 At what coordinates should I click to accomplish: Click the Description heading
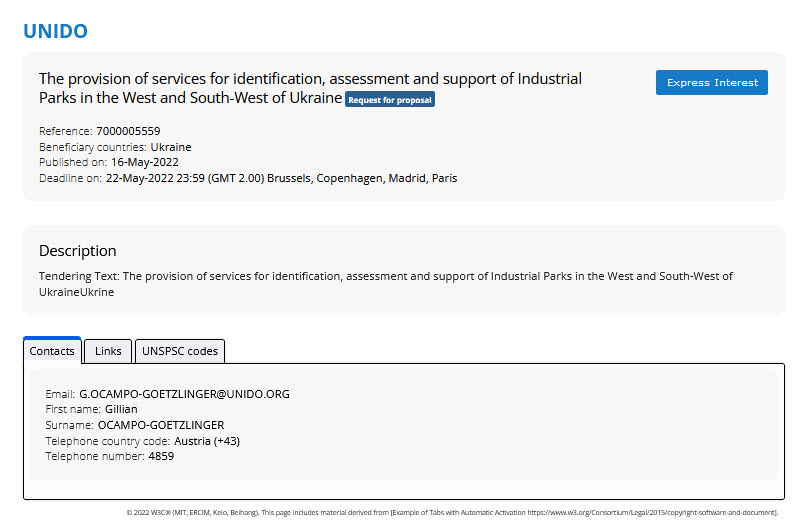click(78, 251)
